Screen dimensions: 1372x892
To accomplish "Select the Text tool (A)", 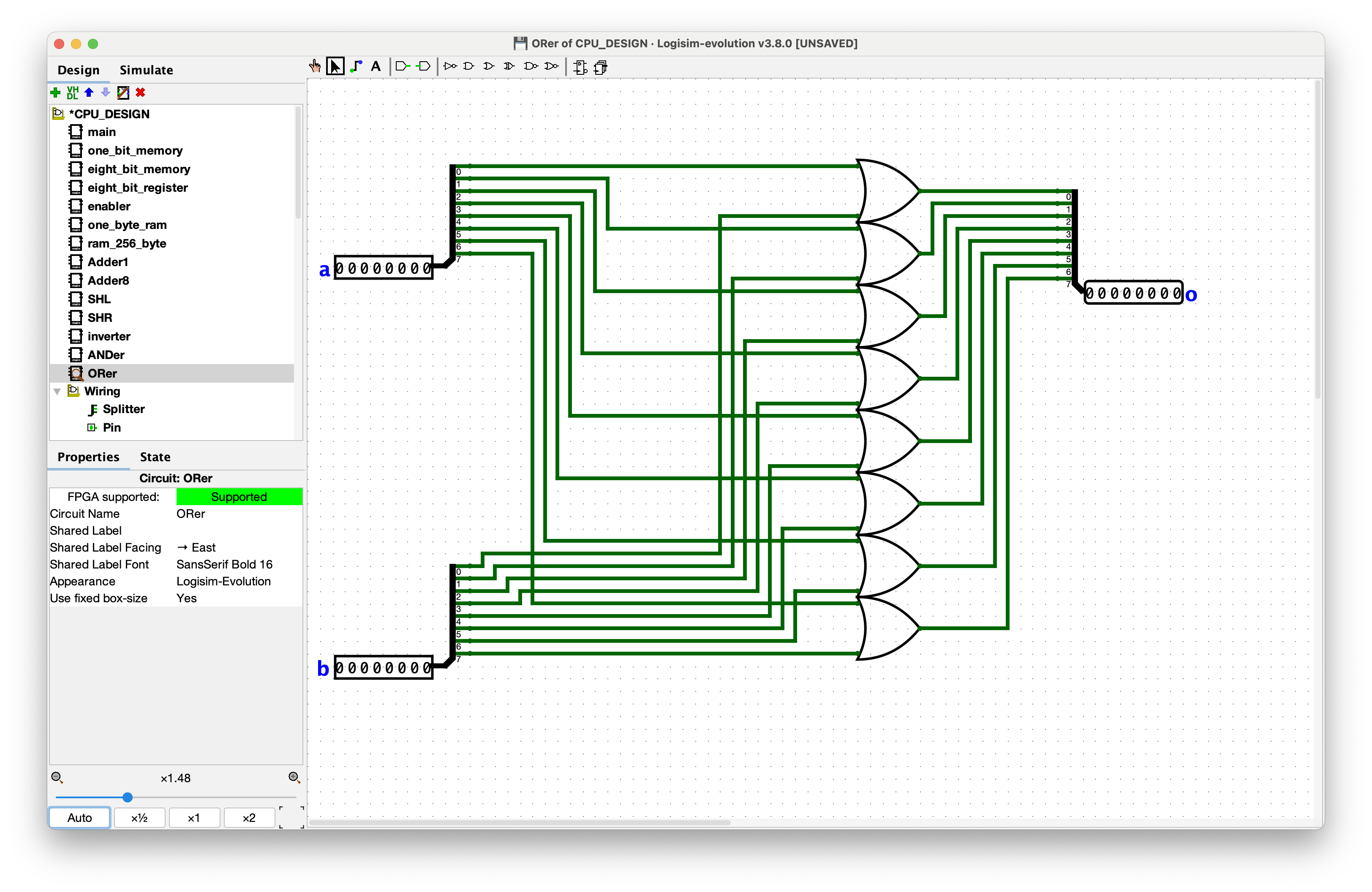I will [376, 66].
